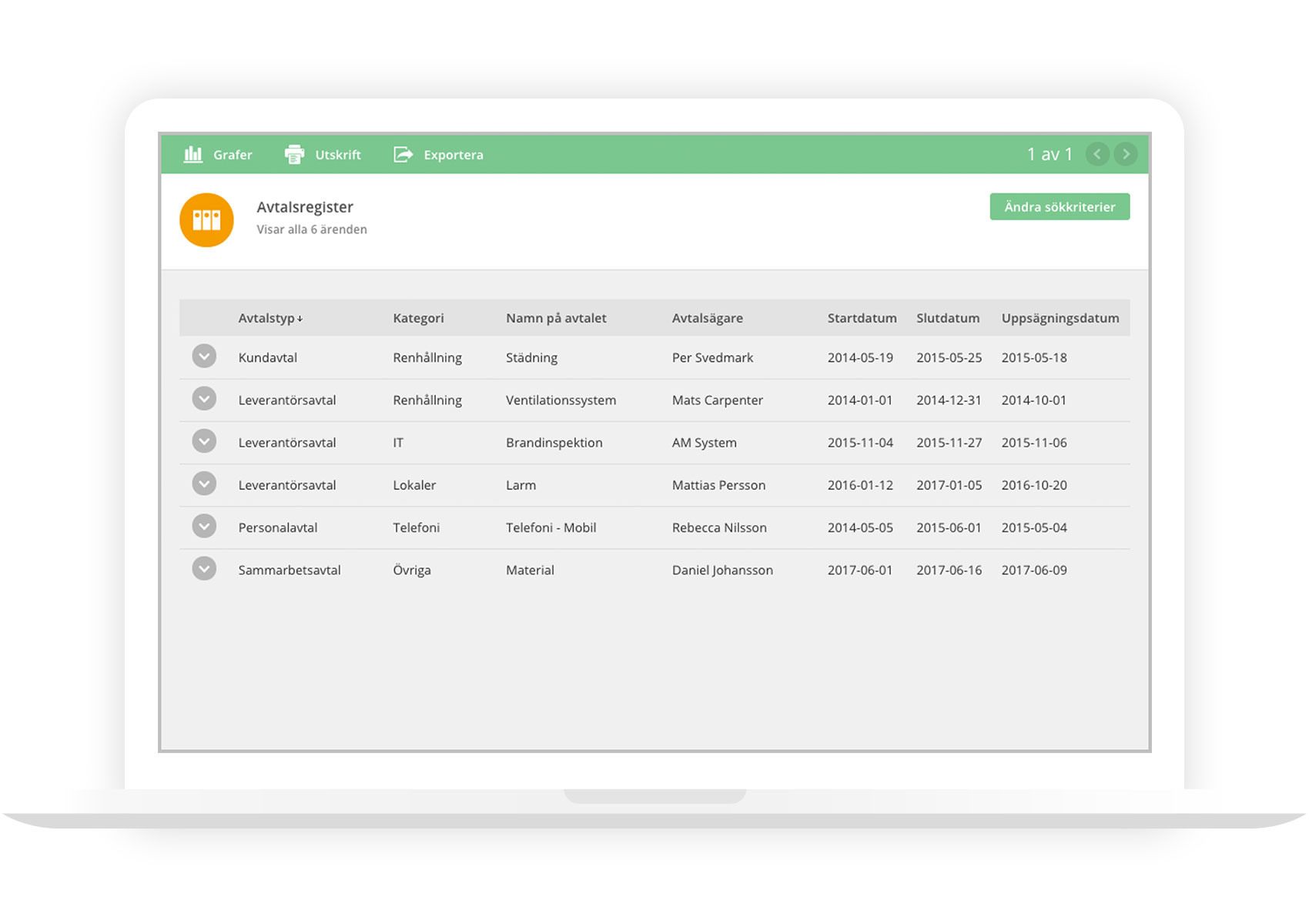1309x924 pixels.
Task: Click the Utskrift printer icon
Action: [294, 154]
